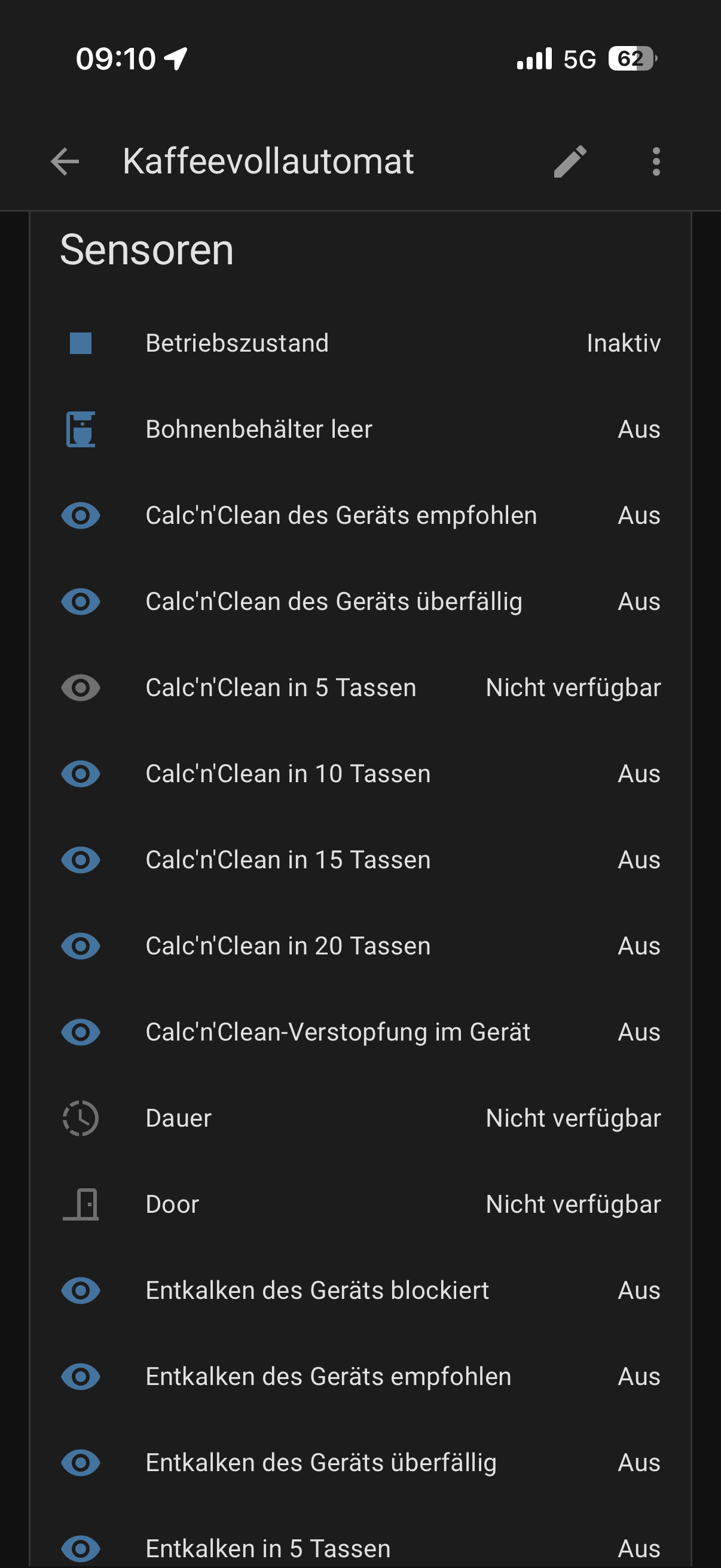Tap the coffee maker icon beside Bohnenbehälter leer
721x1568 pixels.
pos(80,429)
